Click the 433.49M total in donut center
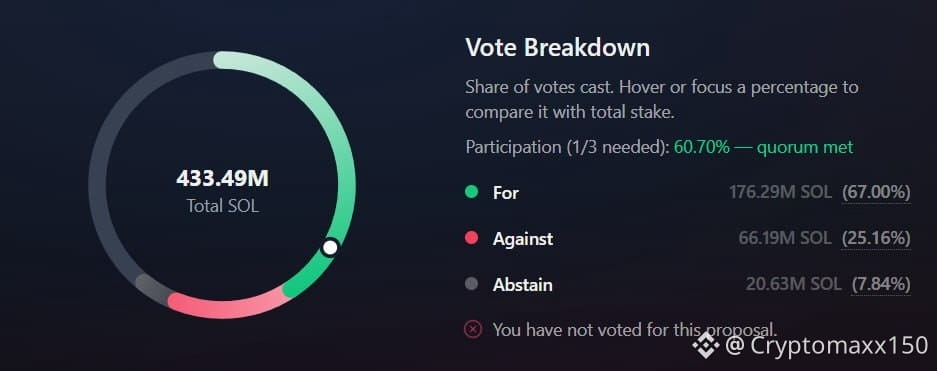The height and width of the screenshot is (371, 937). [222, 178]
